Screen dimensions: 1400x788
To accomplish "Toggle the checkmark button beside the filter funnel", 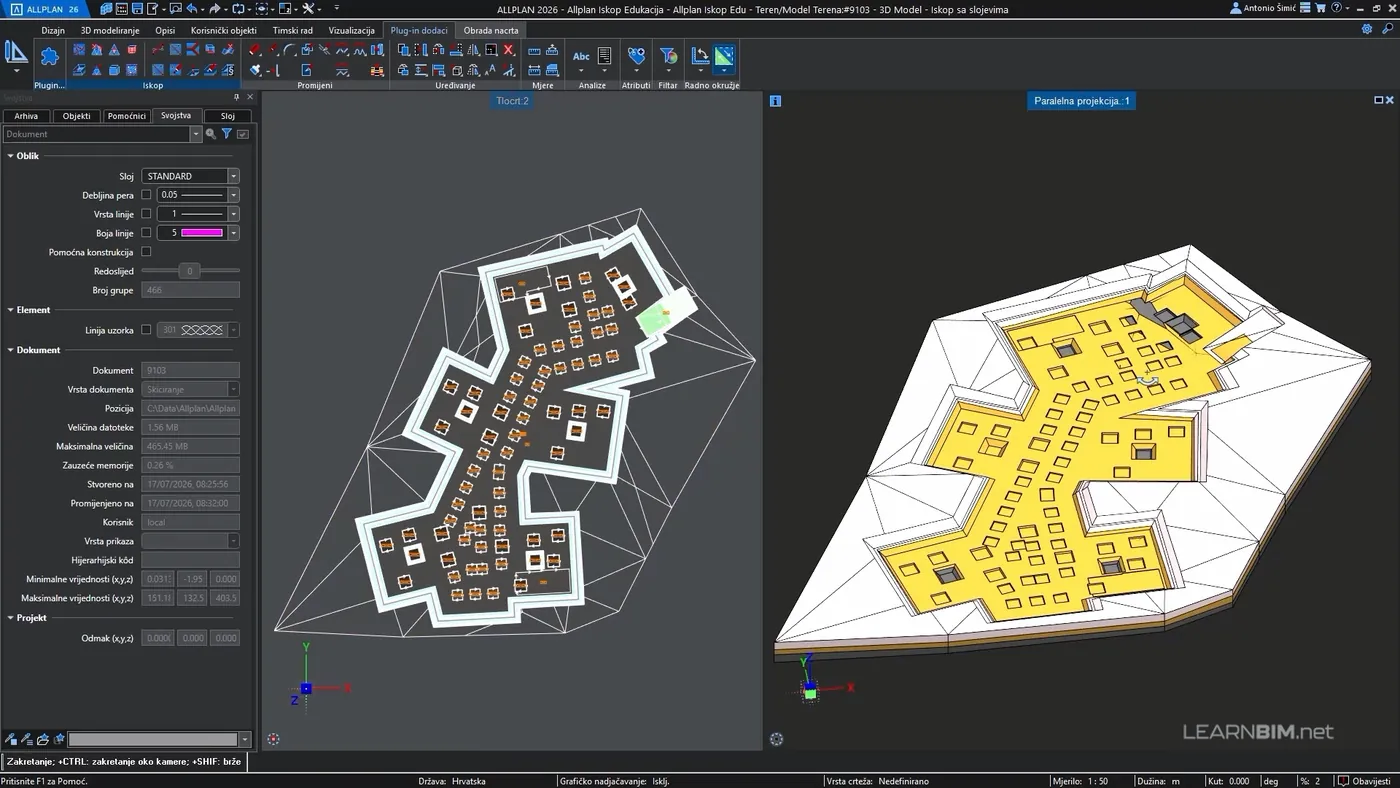I will (243, 134).
